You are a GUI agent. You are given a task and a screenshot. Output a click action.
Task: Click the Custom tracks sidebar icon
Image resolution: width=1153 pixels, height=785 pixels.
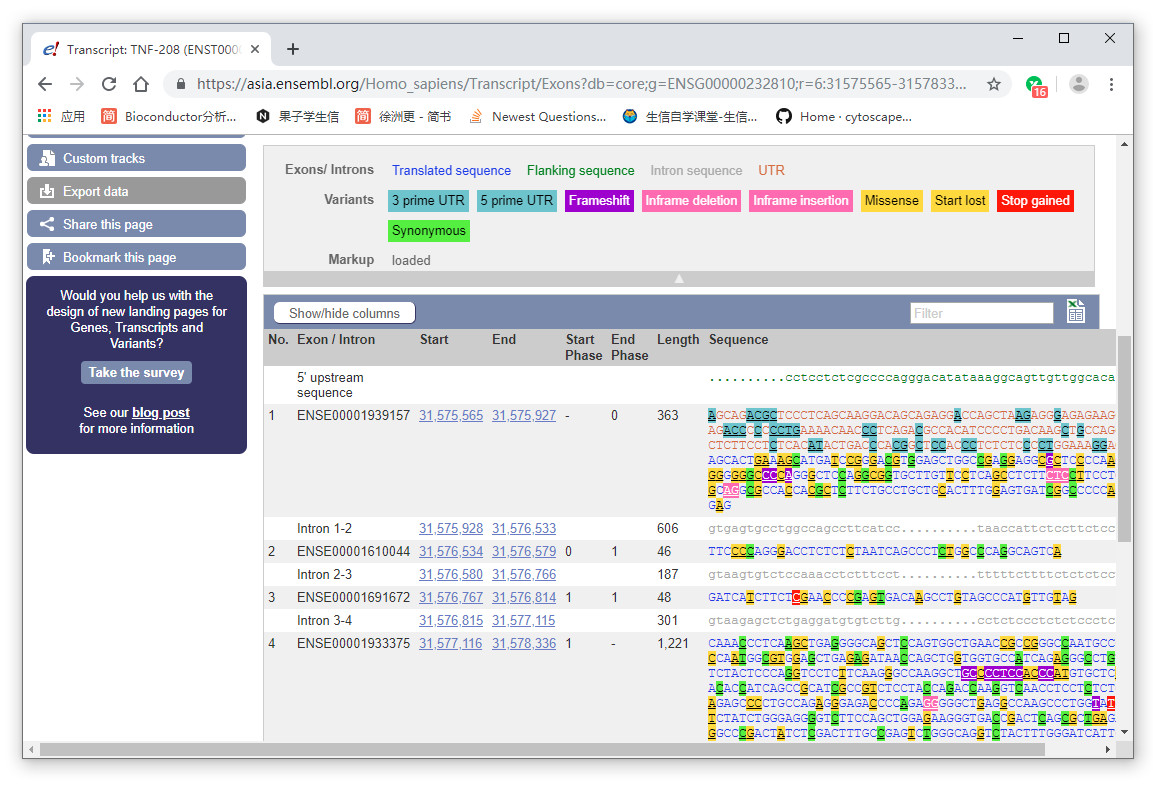pos(47,158)
